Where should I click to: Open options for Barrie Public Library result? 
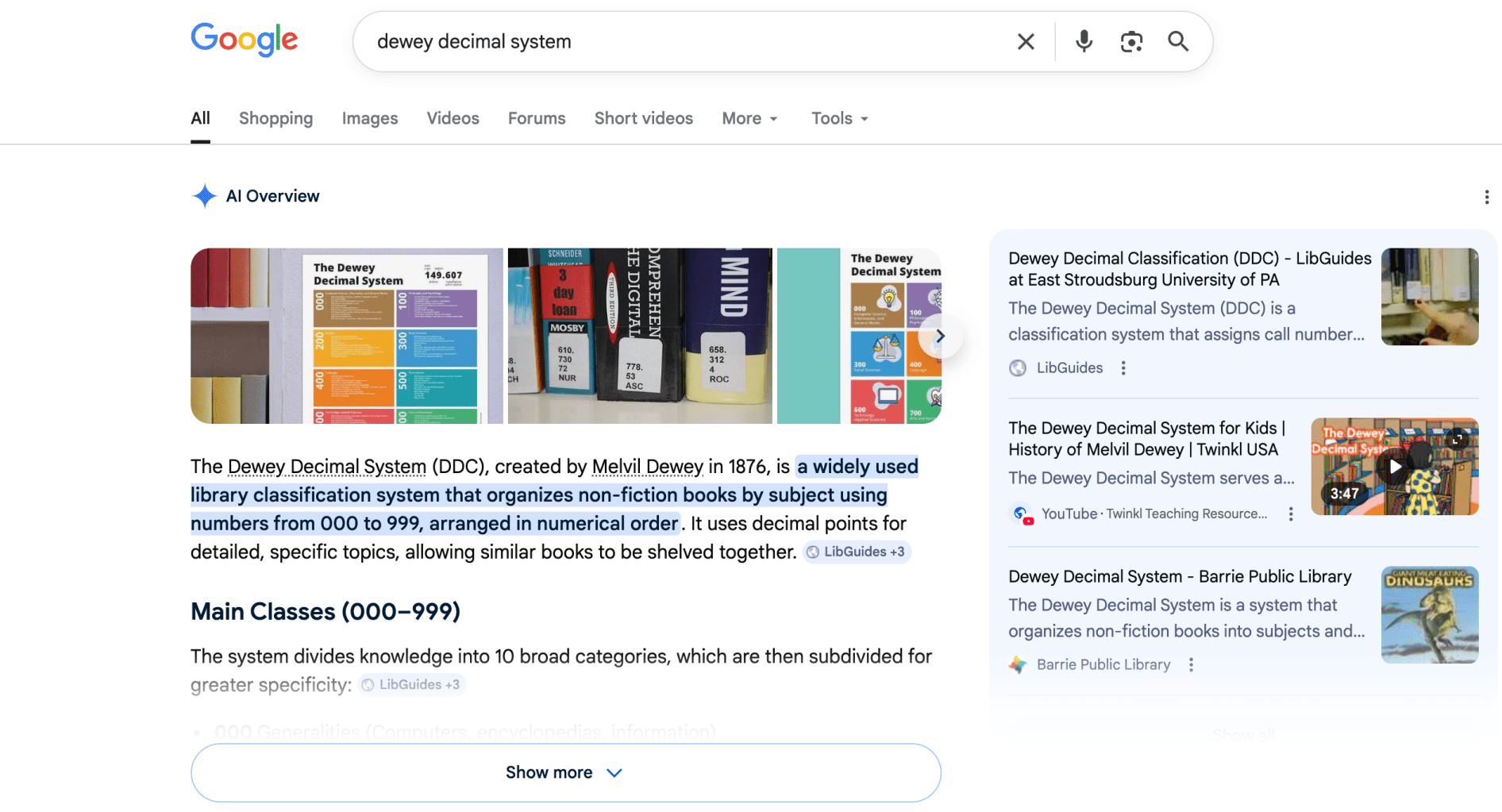point(1191,665)
